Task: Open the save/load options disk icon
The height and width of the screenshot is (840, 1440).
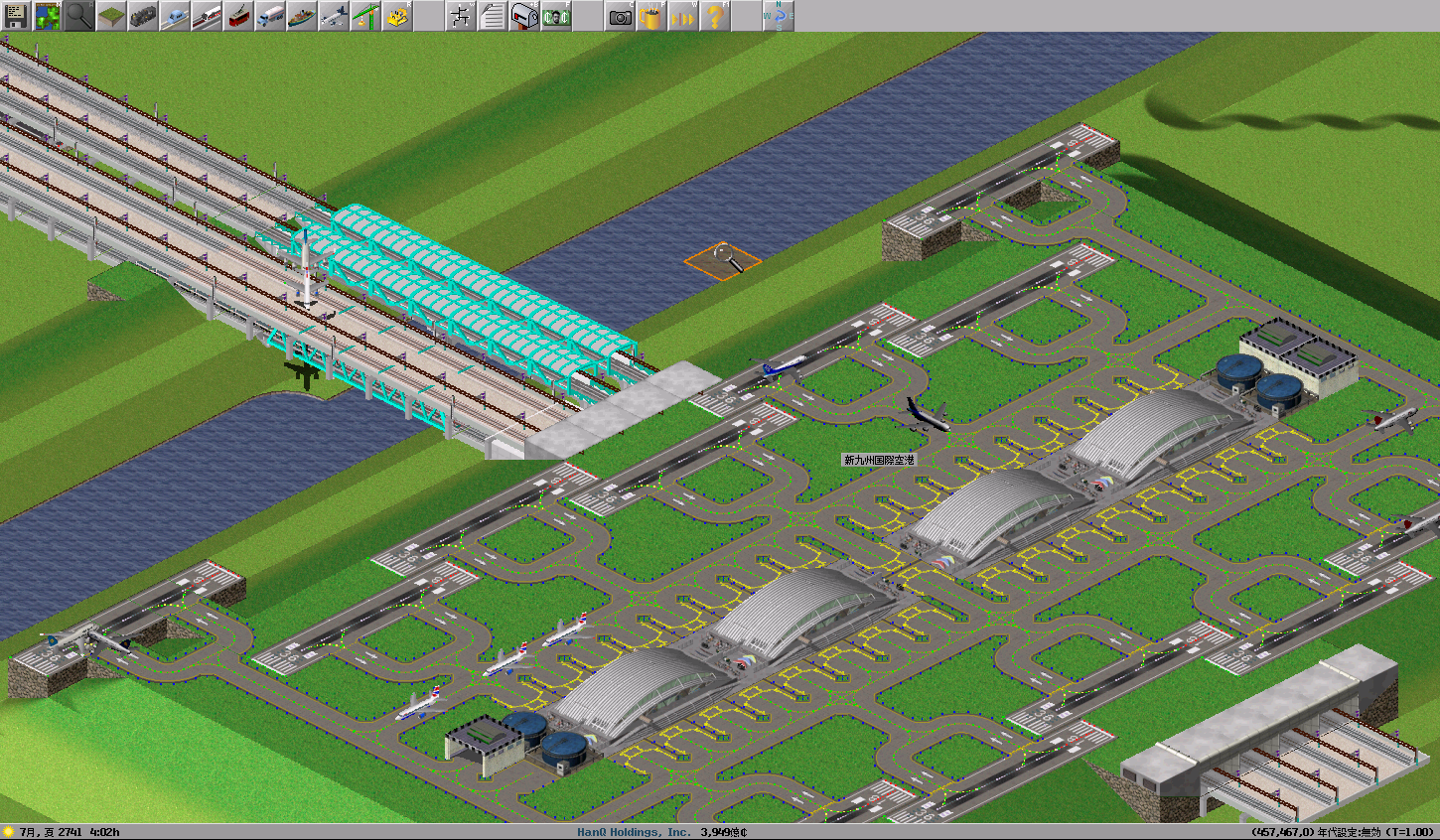Action: 16,16
